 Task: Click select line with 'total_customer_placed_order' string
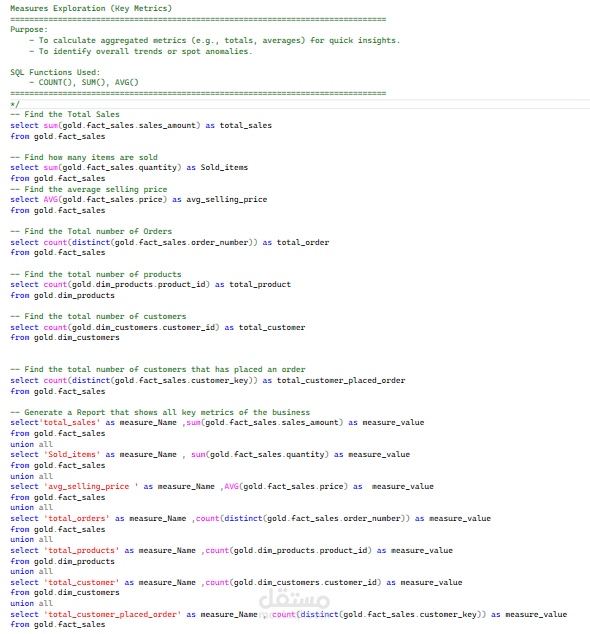coord(288,615)
